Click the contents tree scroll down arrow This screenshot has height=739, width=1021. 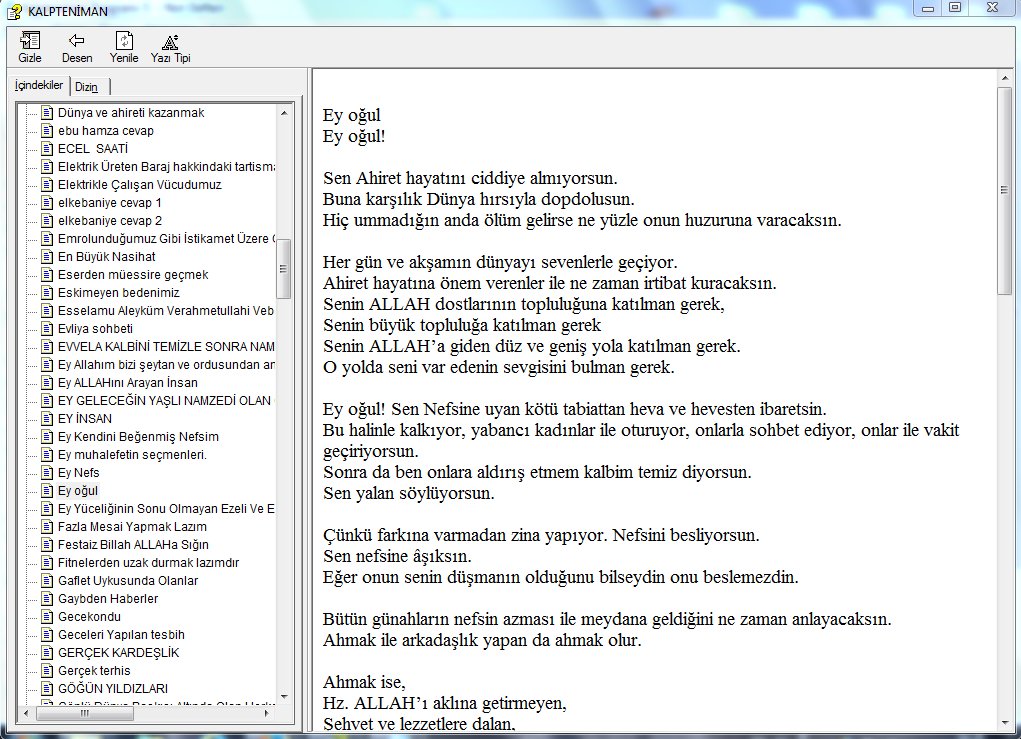coord(284,697)
